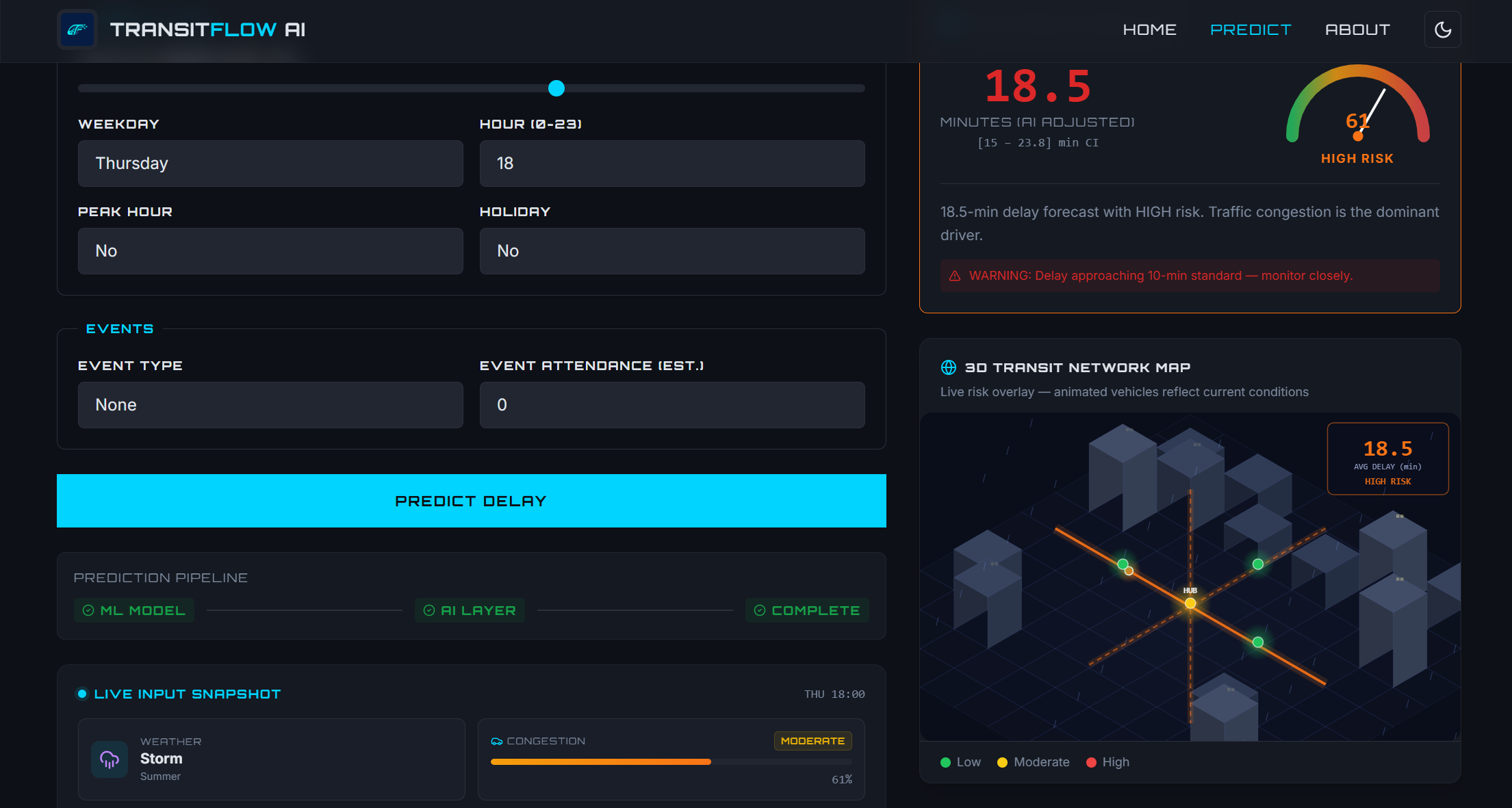Click the live indicator dot beside LIVE INPUT SNAPSHOT
Screen dimensions: 1512x808
(x=81, y=693)
